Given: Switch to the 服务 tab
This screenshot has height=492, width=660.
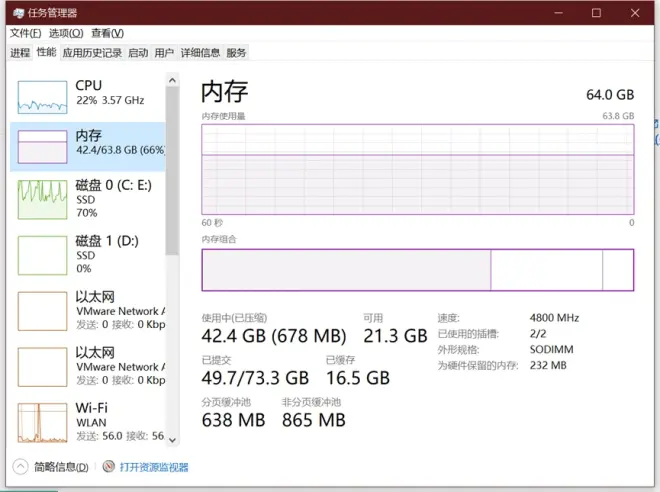Looking at the screenshot, I should pyautogui.click(x=236, y=53).
